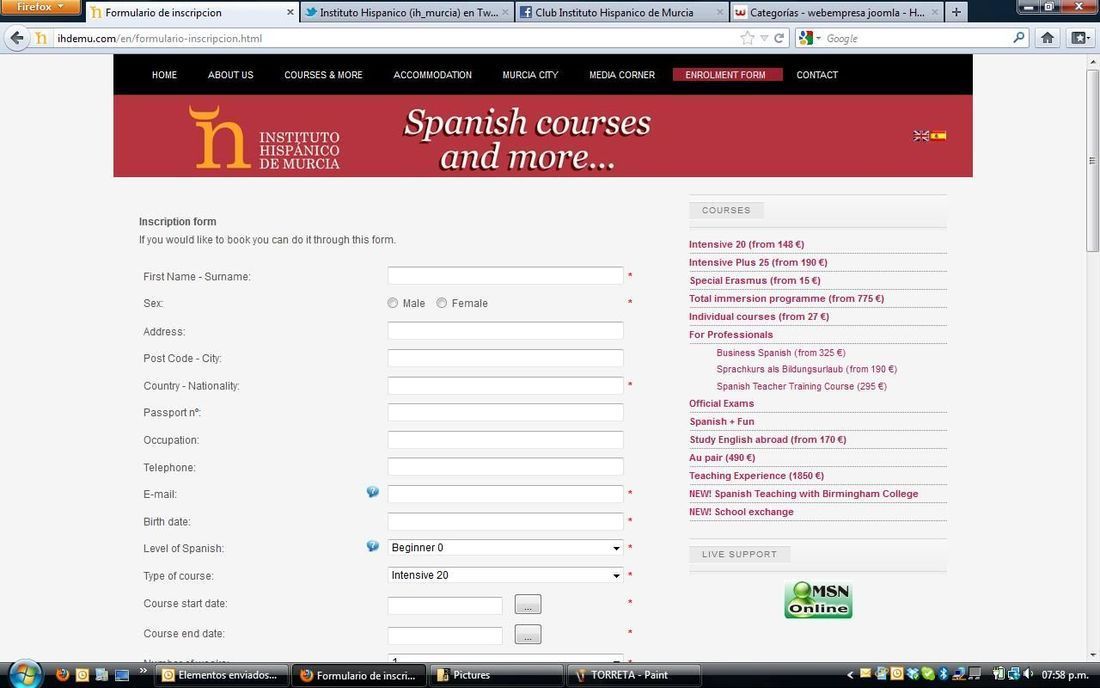Click the Bluetooth tray icon
The width and height of the screenshot is (1100, 688).
pos(944,674)
